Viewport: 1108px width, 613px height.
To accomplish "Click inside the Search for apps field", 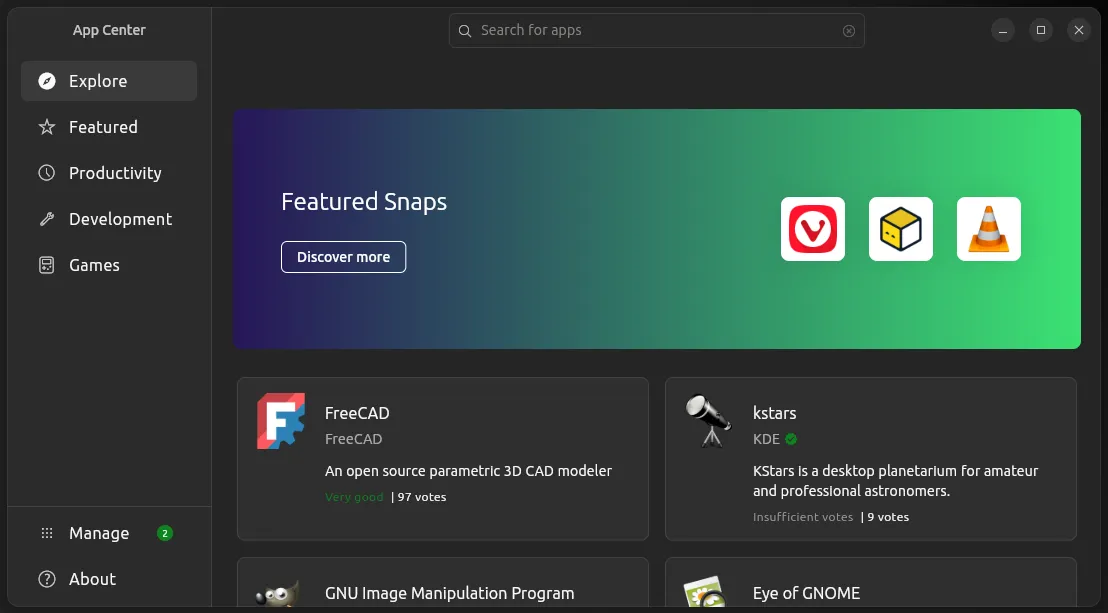I will (656, 30).
